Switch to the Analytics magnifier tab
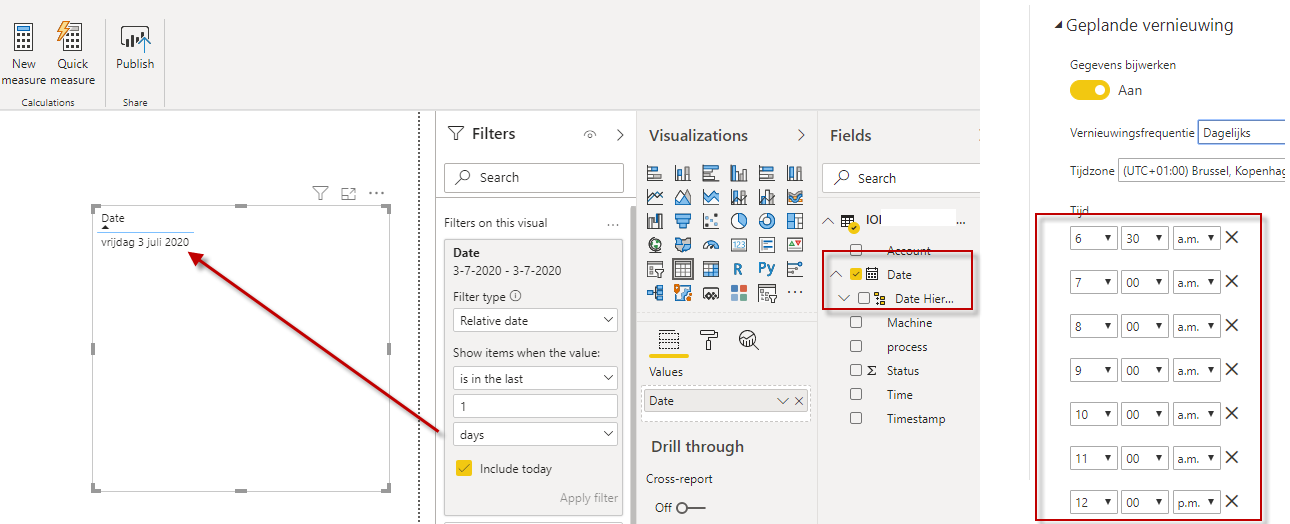Image resolution: width=1290 pixels, height=524 pixels. click(748, 340)
